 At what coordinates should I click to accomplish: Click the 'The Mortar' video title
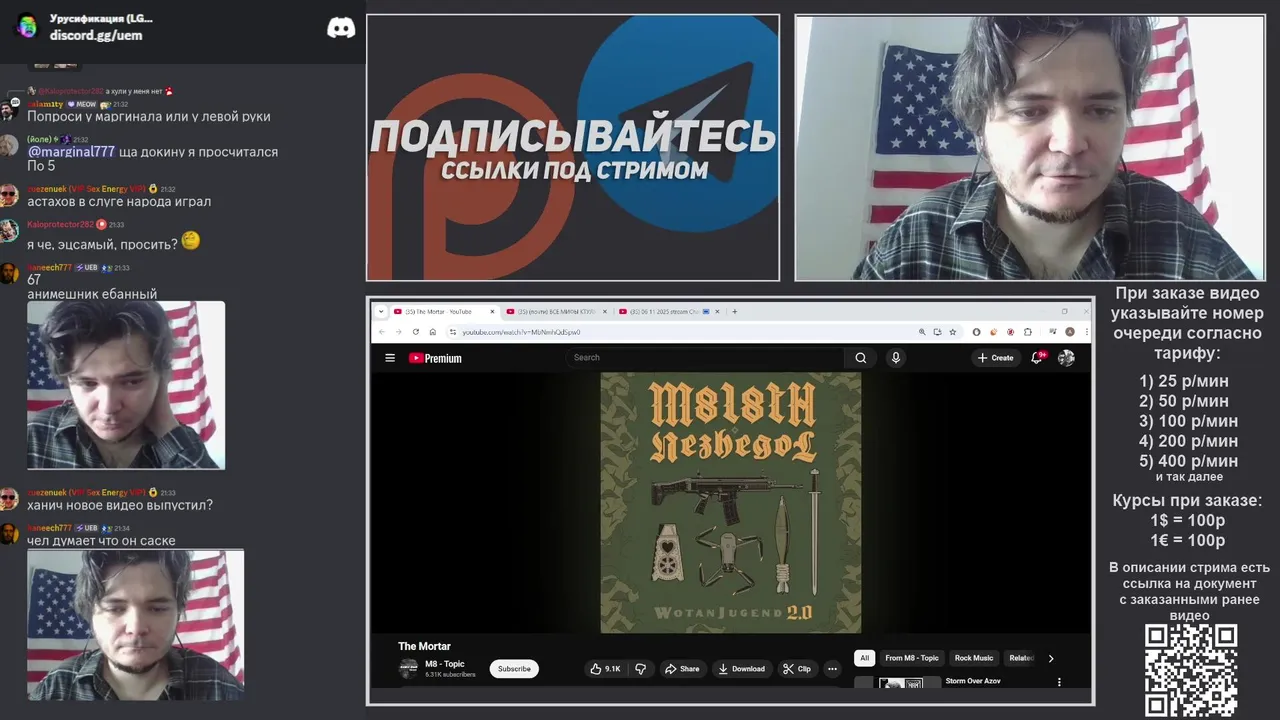tap(424, 646)
